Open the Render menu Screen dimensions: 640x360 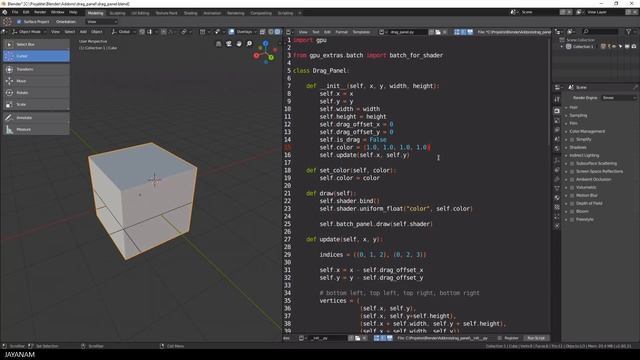40,12
